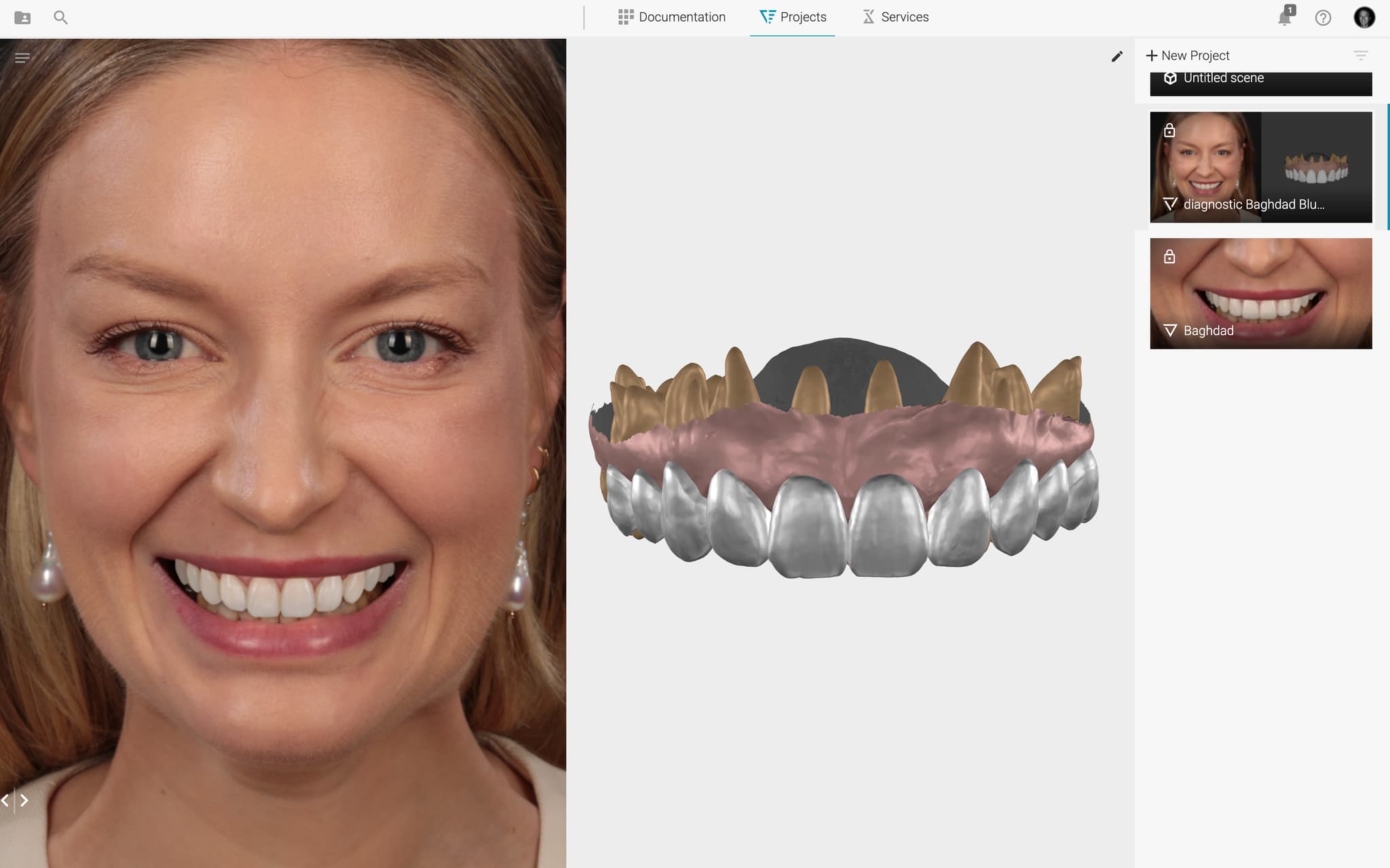Click the filter icon beside New Project
The image size is (1390, 868).
coord(1360,56)
